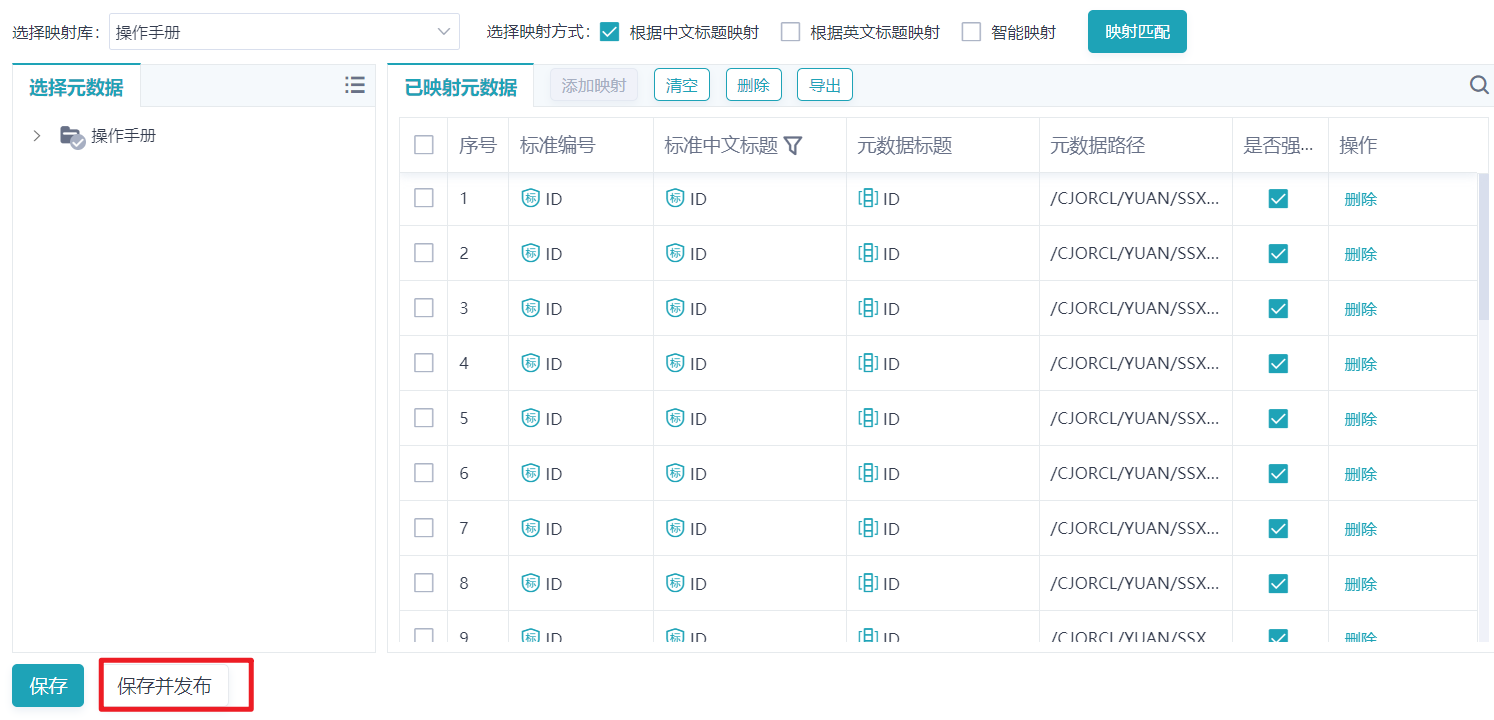Click the metadata column icon in row 2
The image size is (1494, 720).
coord(868,254)
